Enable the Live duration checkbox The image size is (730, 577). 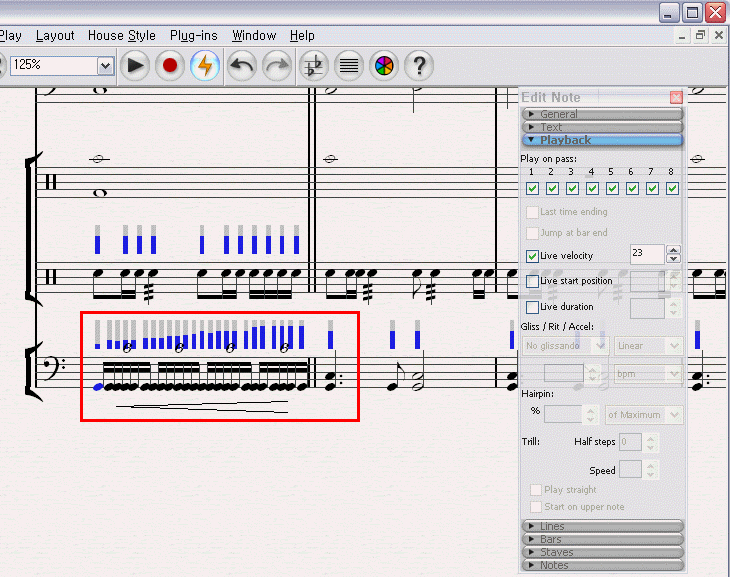(x=532, y=307)
